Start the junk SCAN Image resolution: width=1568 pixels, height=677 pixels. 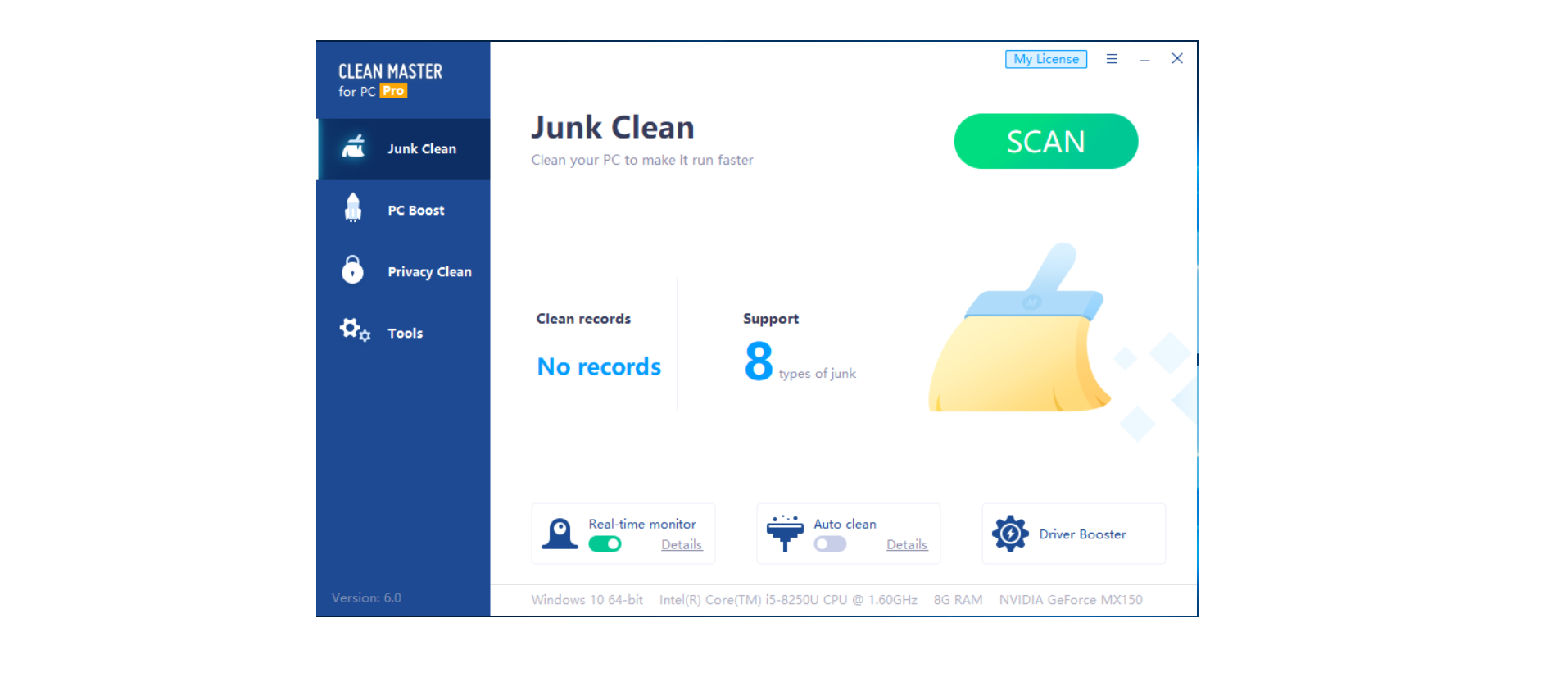tap(1046, 141)
